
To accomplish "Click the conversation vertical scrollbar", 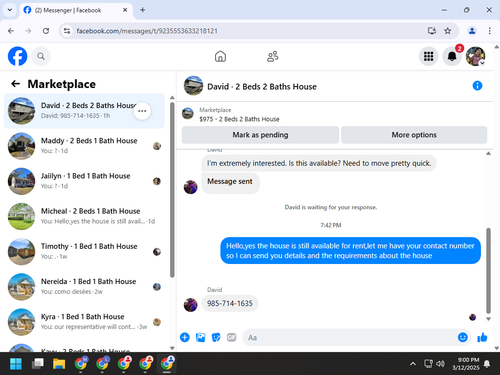I will point(488,271).
